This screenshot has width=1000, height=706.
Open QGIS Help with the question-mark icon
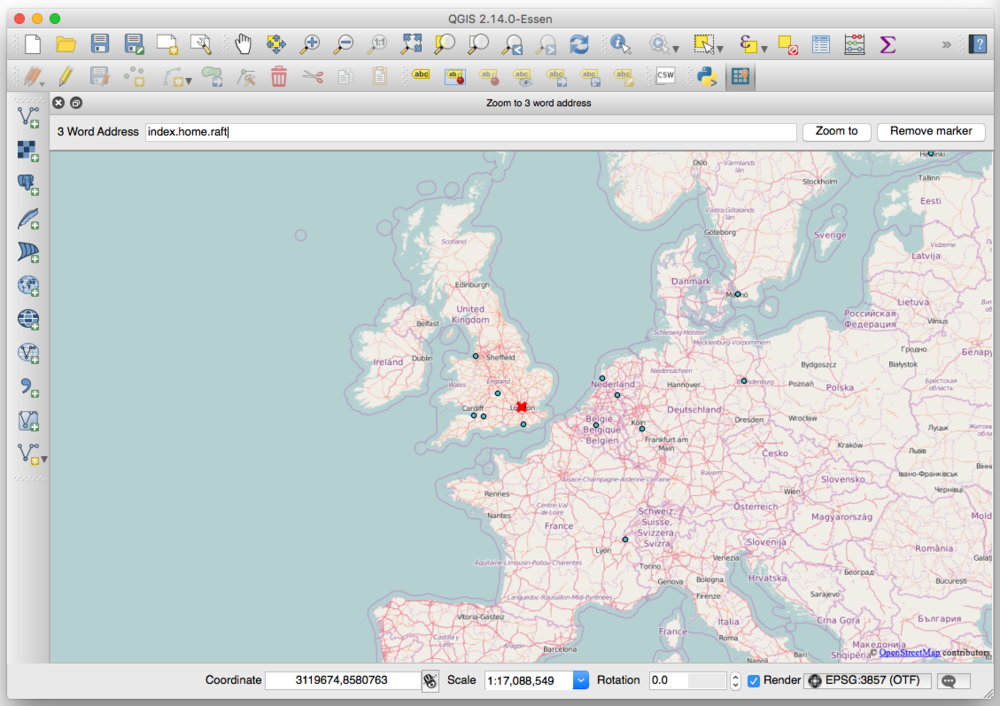(x=978, y=44)
